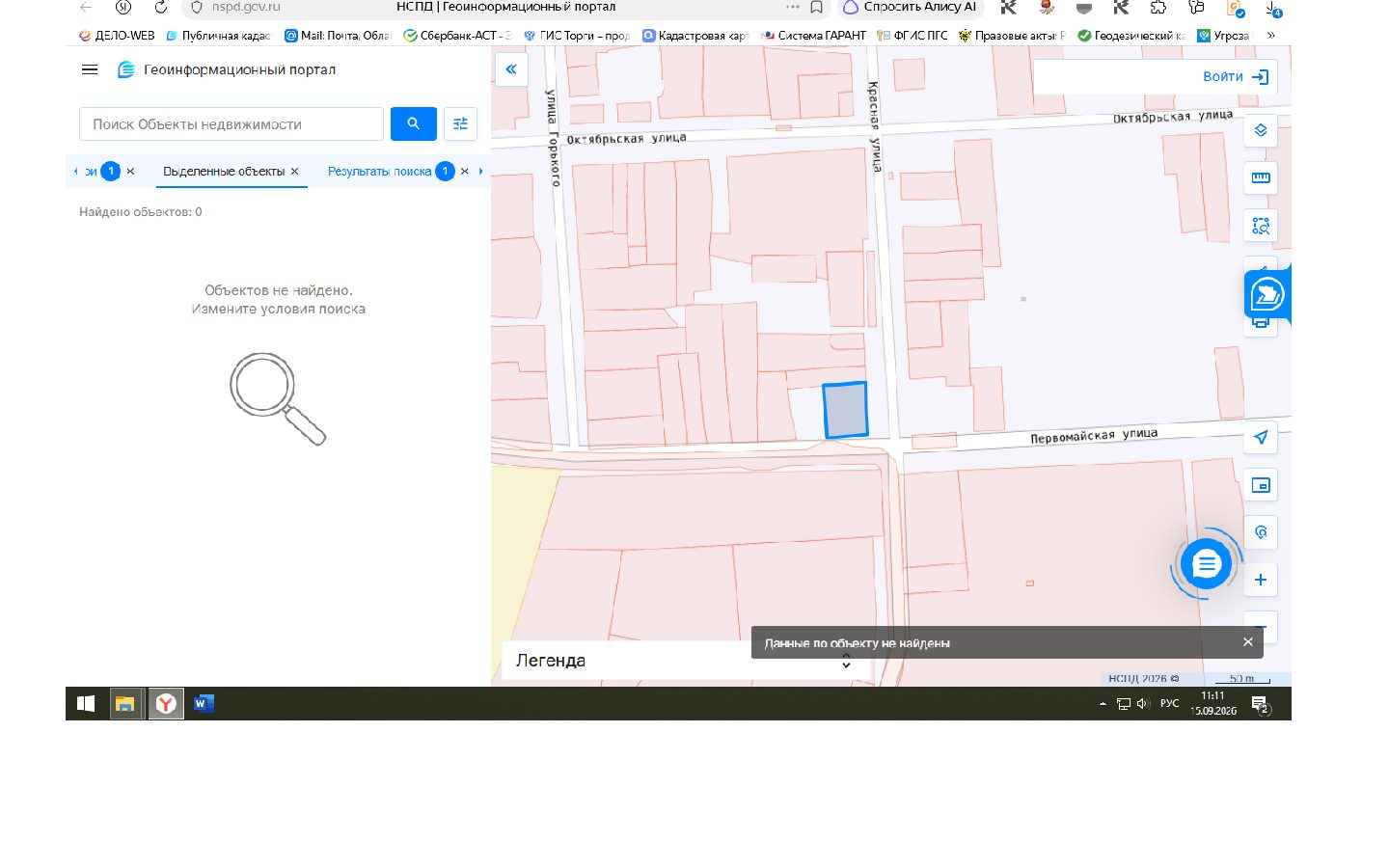Viewport: 1389px width, 868px height.
Task: Show previous tabs with the left arrow
Action: pos(75,171)
